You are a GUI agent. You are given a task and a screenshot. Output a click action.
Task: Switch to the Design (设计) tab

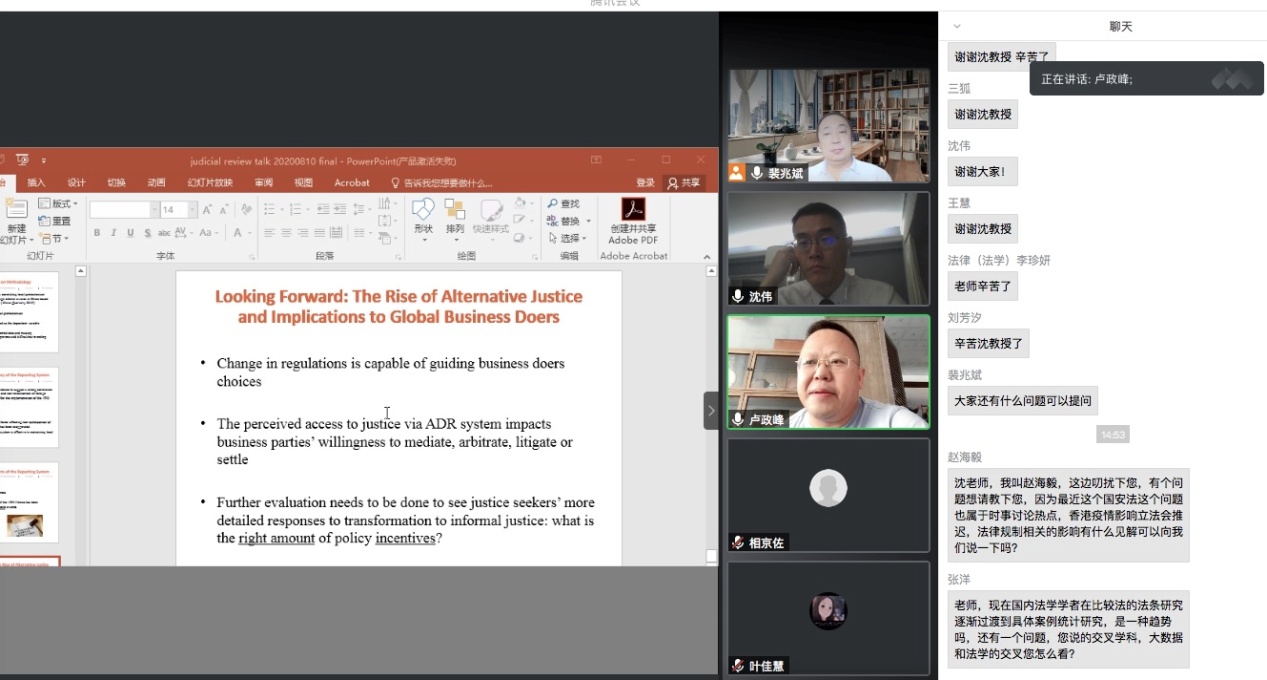pyautogui.click(x=76, y=183)
